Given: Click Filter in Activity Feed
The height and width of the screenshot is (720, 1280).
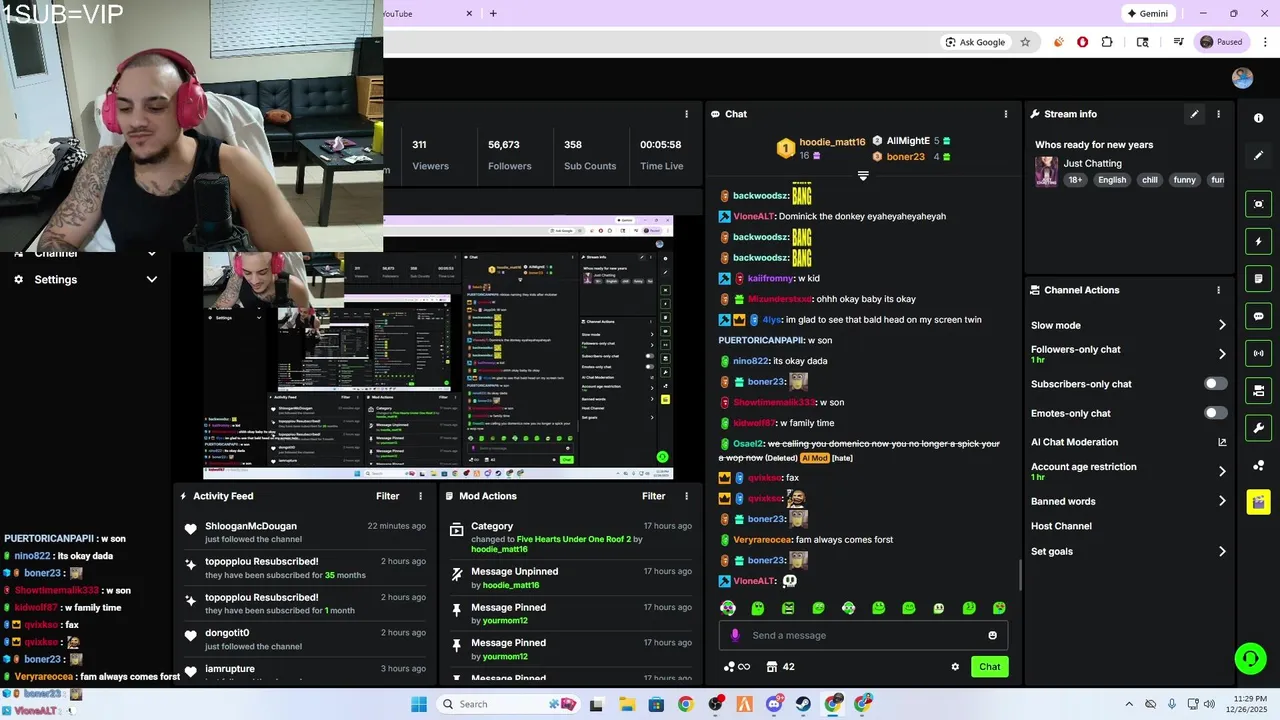Looking at the screenshot, I should (x=387, y=496).
